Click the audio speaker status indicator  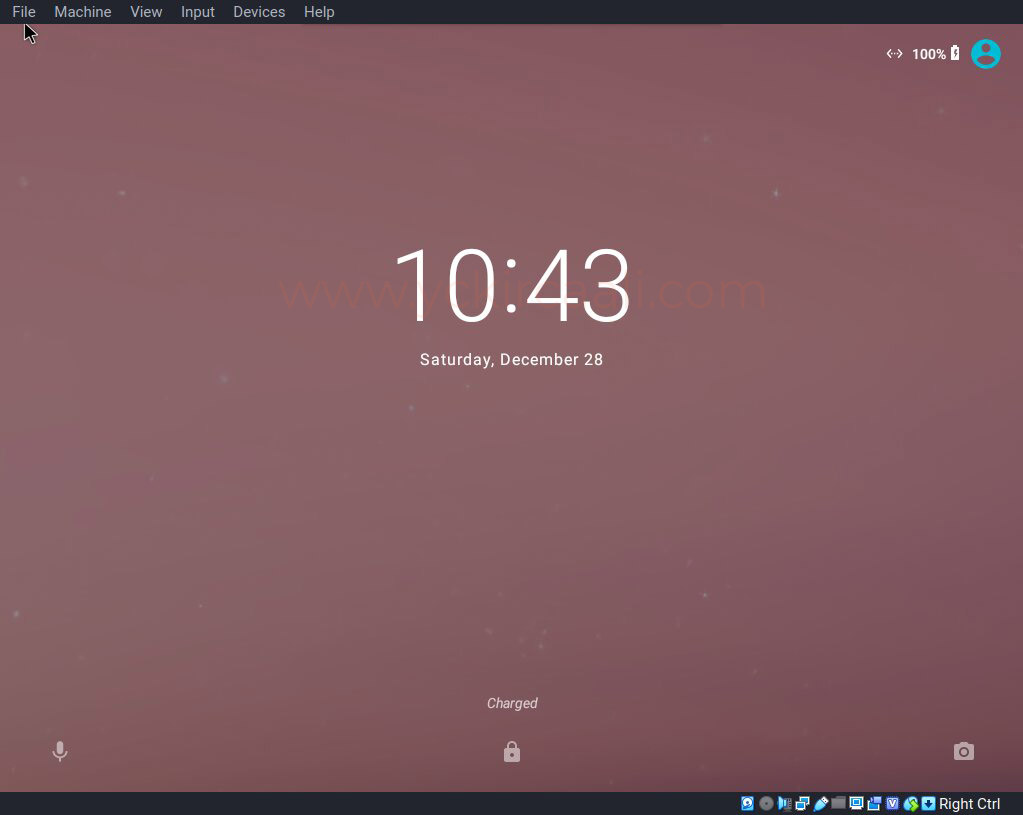point(785,804)
